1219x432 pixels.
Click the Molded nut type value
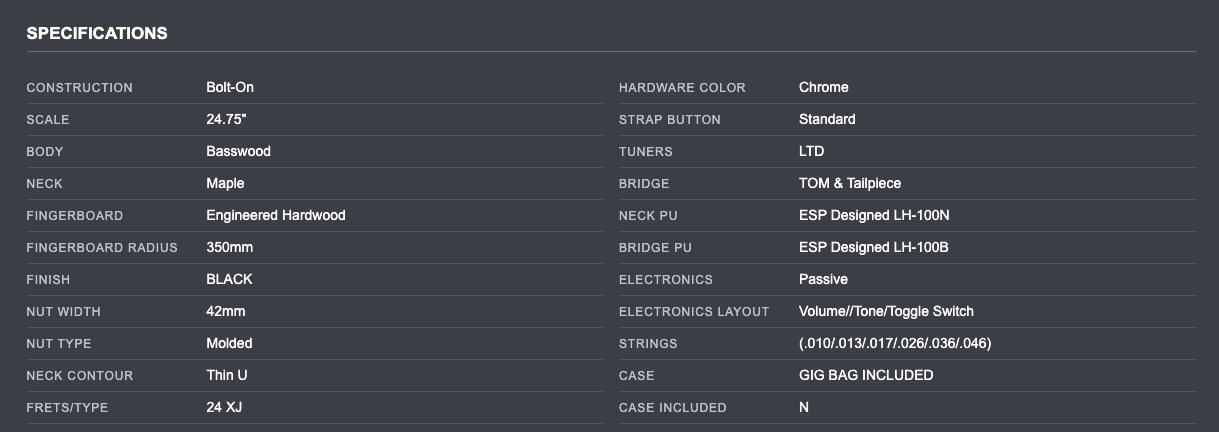[229, 343]
